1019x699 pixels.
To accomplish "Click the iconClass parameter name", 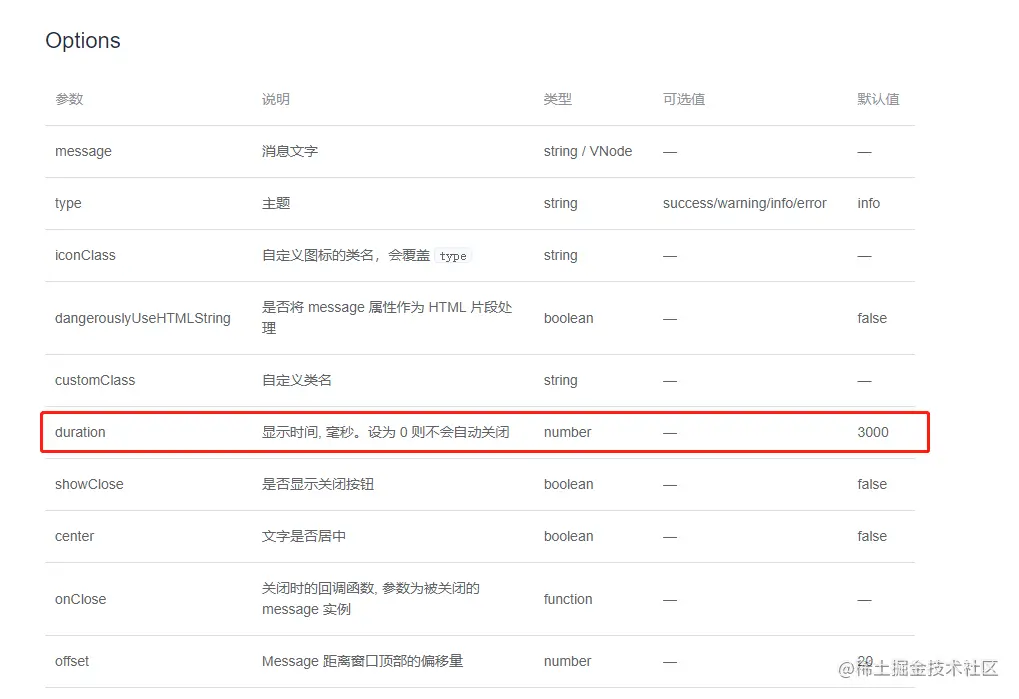I will (85, 255).
